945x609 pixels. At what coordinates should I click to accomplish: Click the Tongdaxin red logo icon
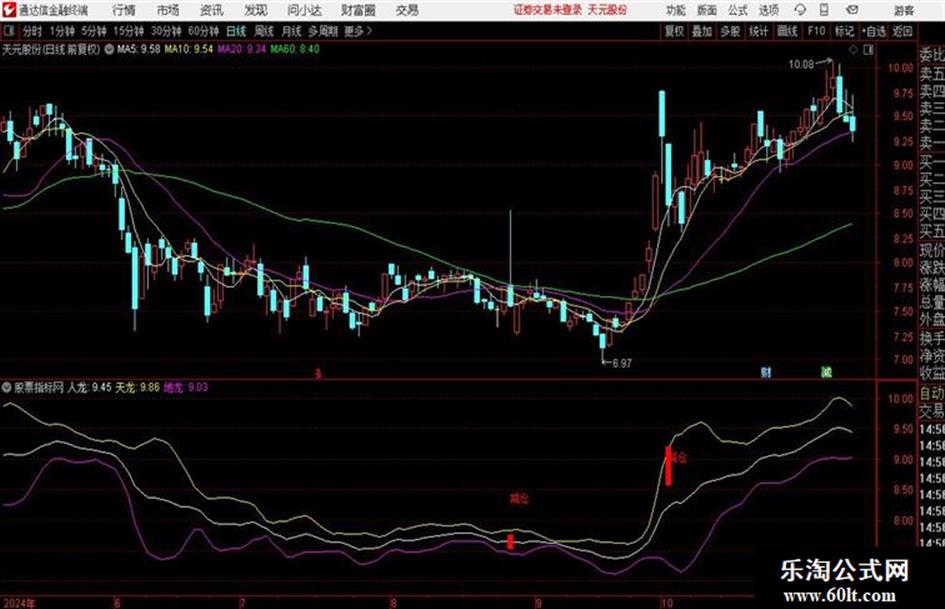[x=9, y=10]
